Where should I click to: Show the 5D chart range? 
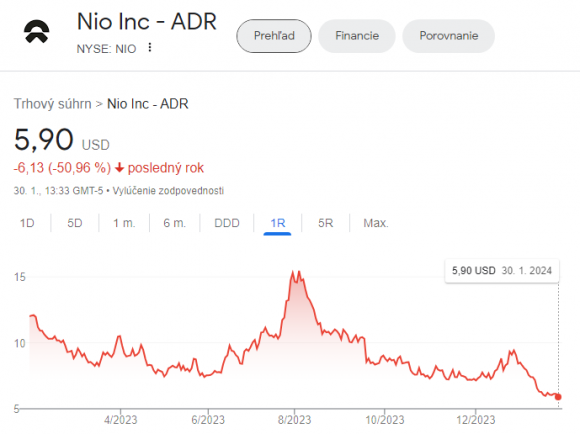click(x=74, y=223)
